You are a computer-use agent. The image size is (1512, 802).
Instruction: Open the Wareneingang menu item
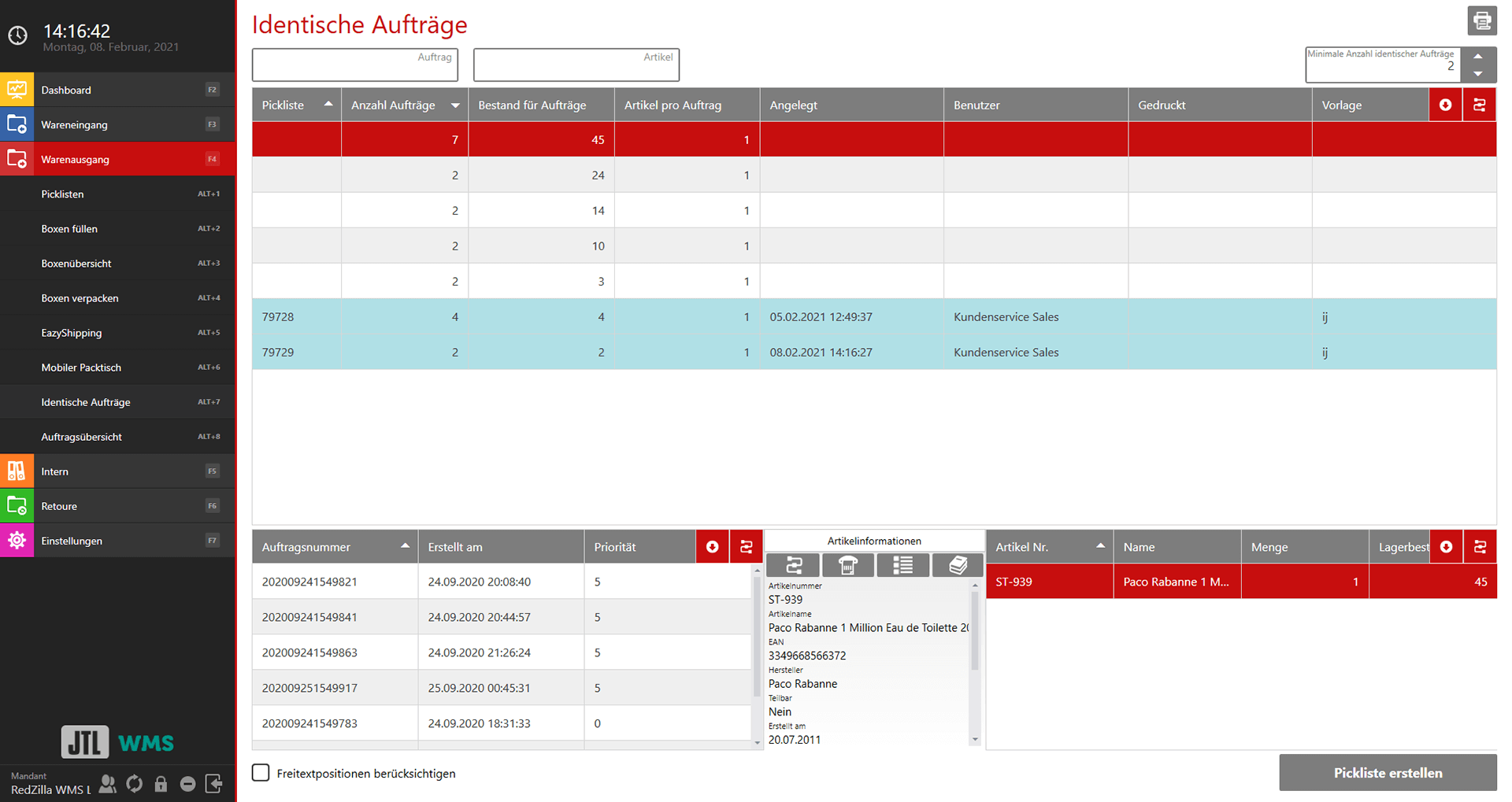75,125
